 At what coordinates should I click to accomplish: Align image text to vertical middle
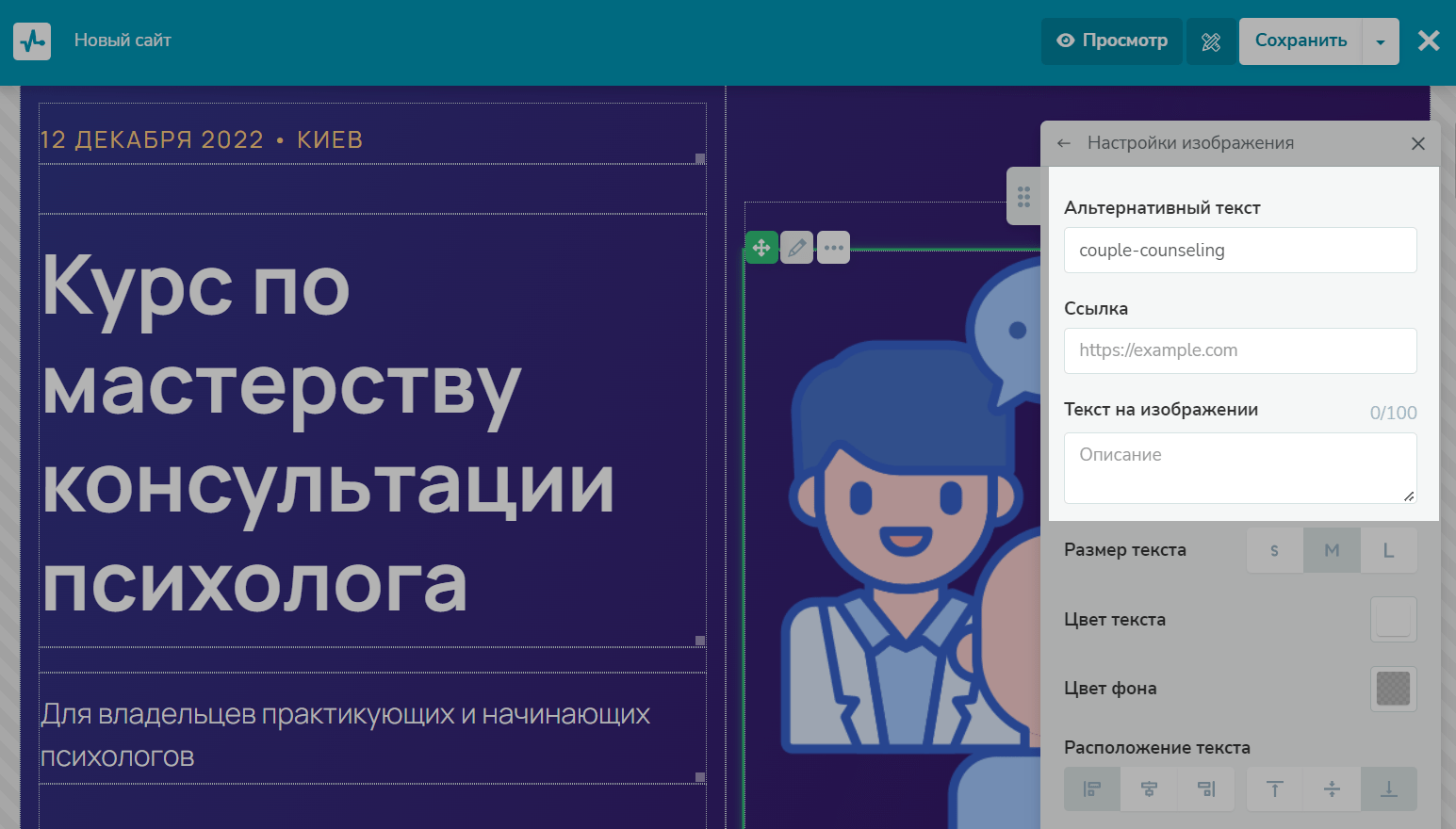pos(1332,788)
